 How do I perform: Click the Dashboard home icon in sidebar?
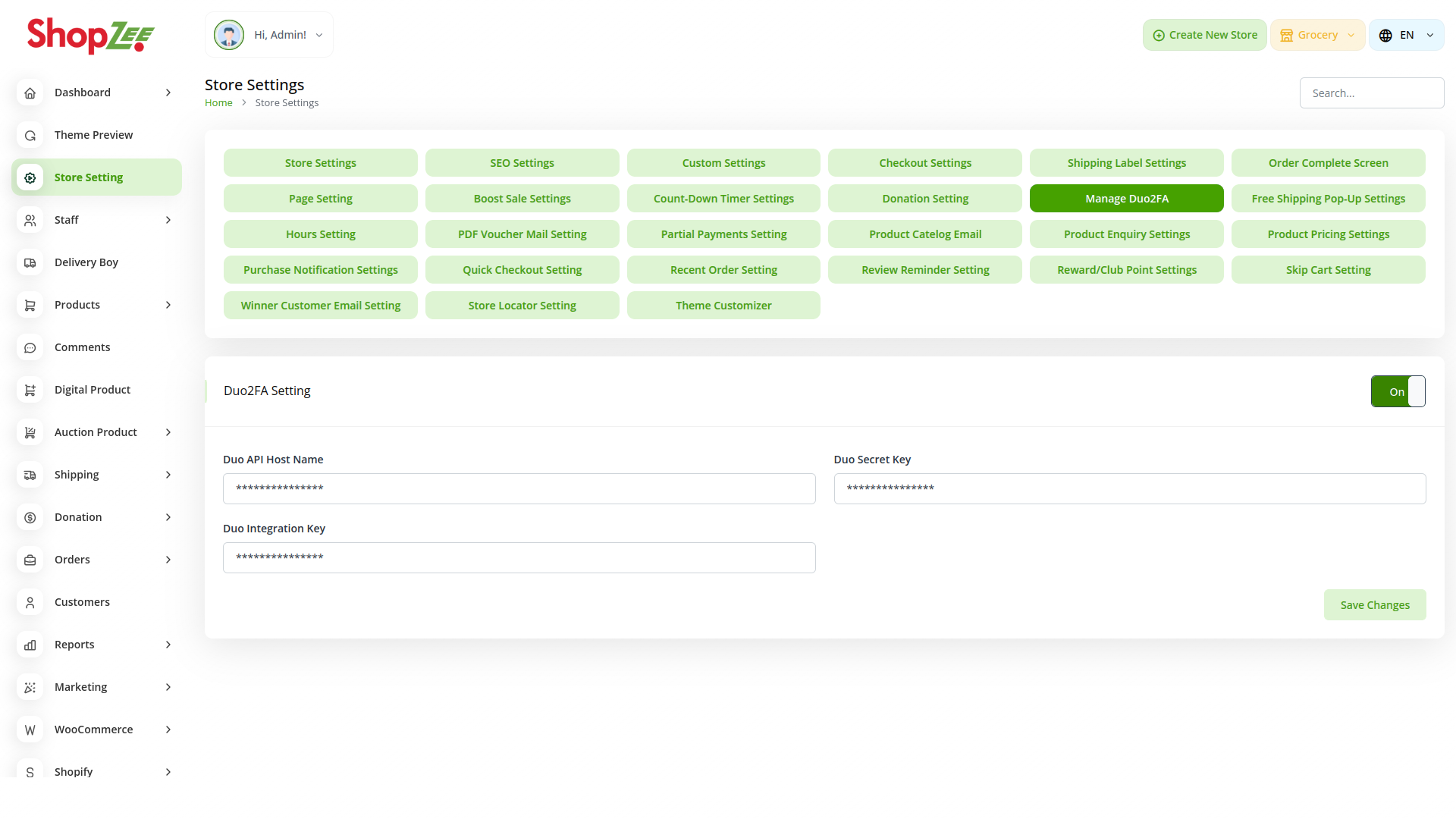(x=30, y=93)
